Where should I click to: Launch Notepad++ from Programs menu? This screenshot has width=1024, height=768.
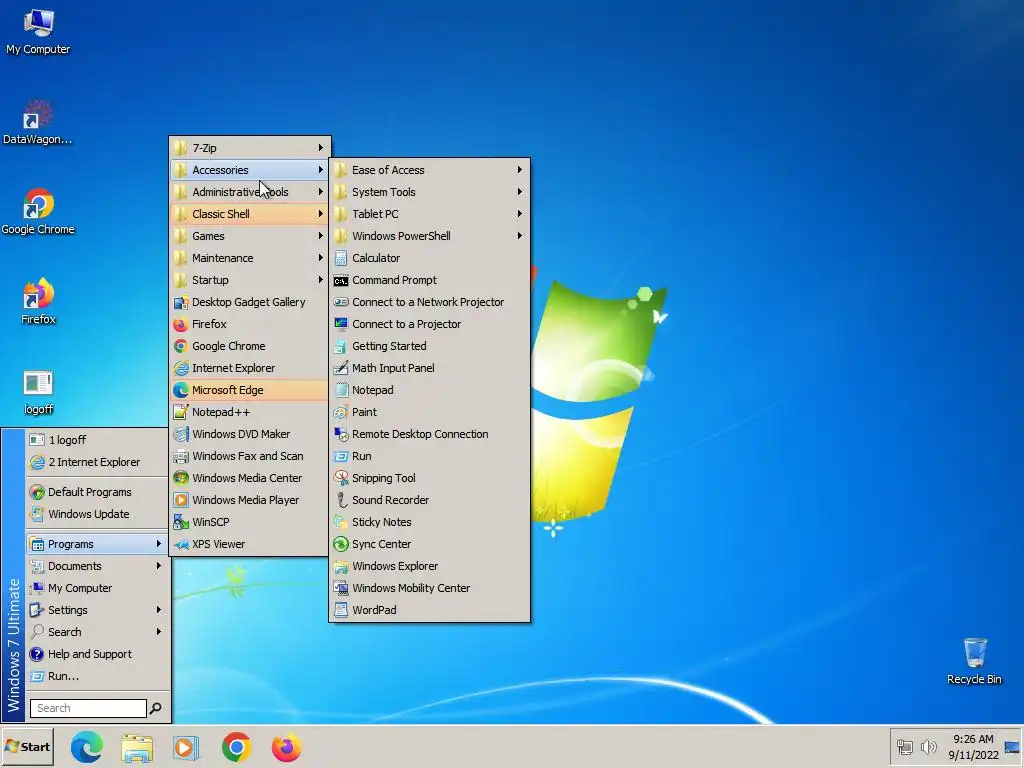click(249, 412)
